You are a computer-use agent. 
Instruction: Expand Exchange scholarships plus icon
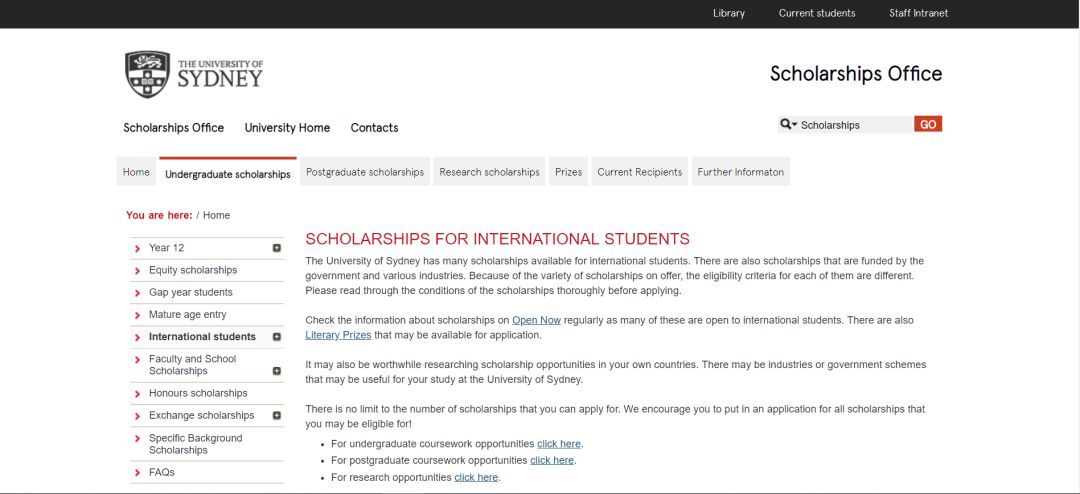coord(277,415)
